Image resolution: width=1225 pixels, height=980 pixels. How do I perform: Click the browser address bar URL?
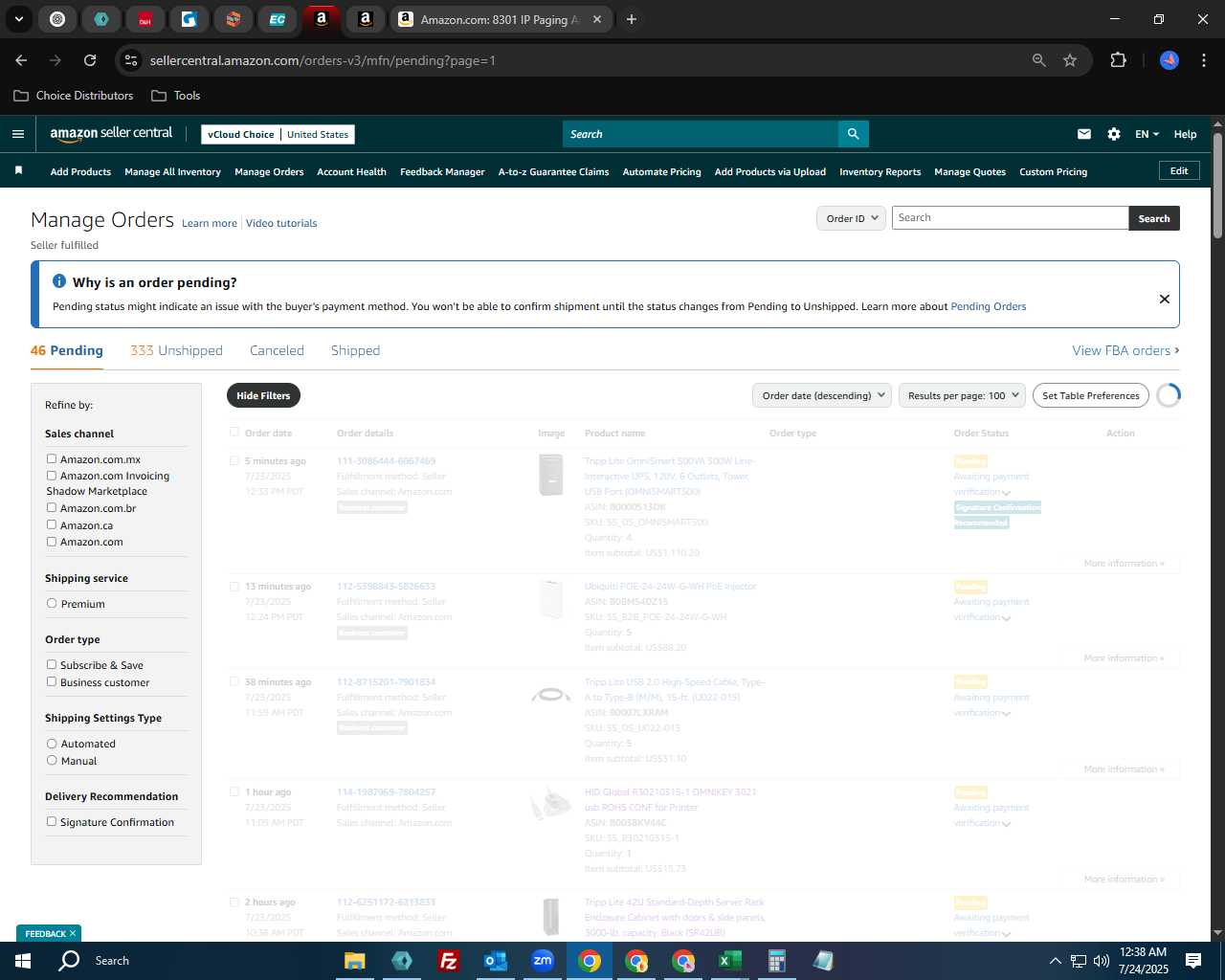click(323, 60)
